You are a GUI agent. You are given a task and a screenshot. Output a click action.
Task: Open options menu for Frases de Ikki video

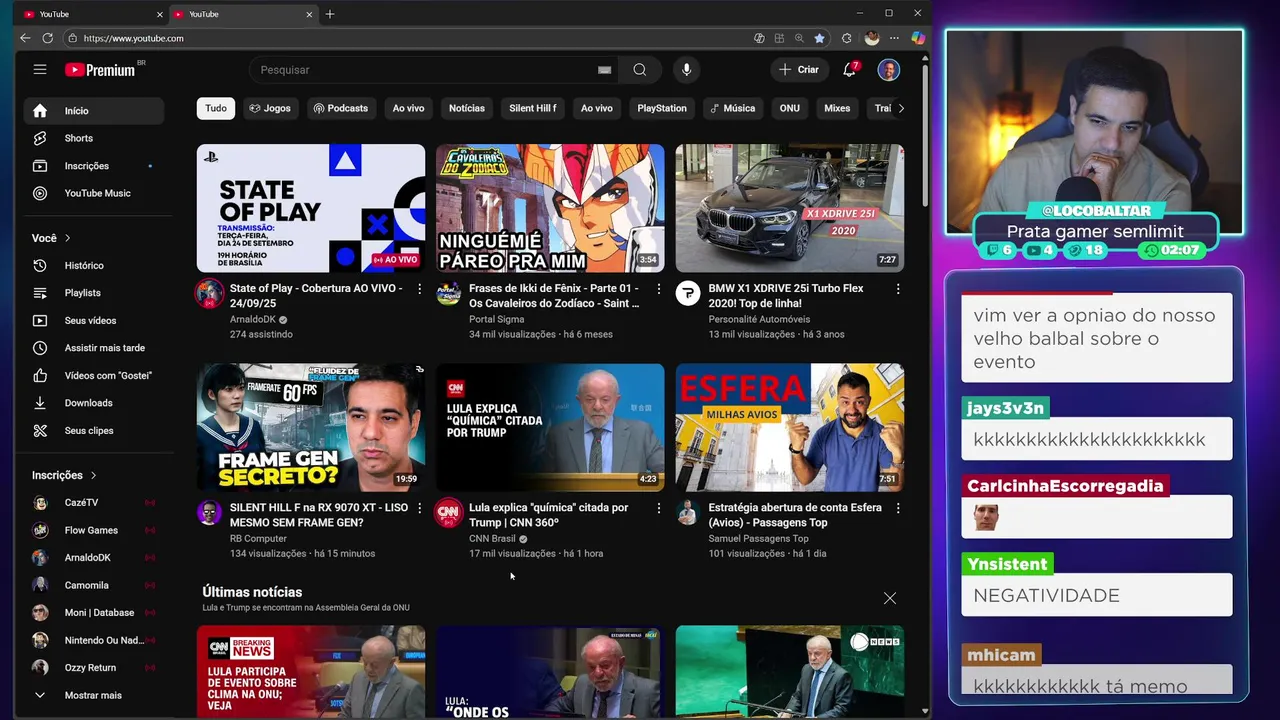pyautogui.click(x=658, y=289)
